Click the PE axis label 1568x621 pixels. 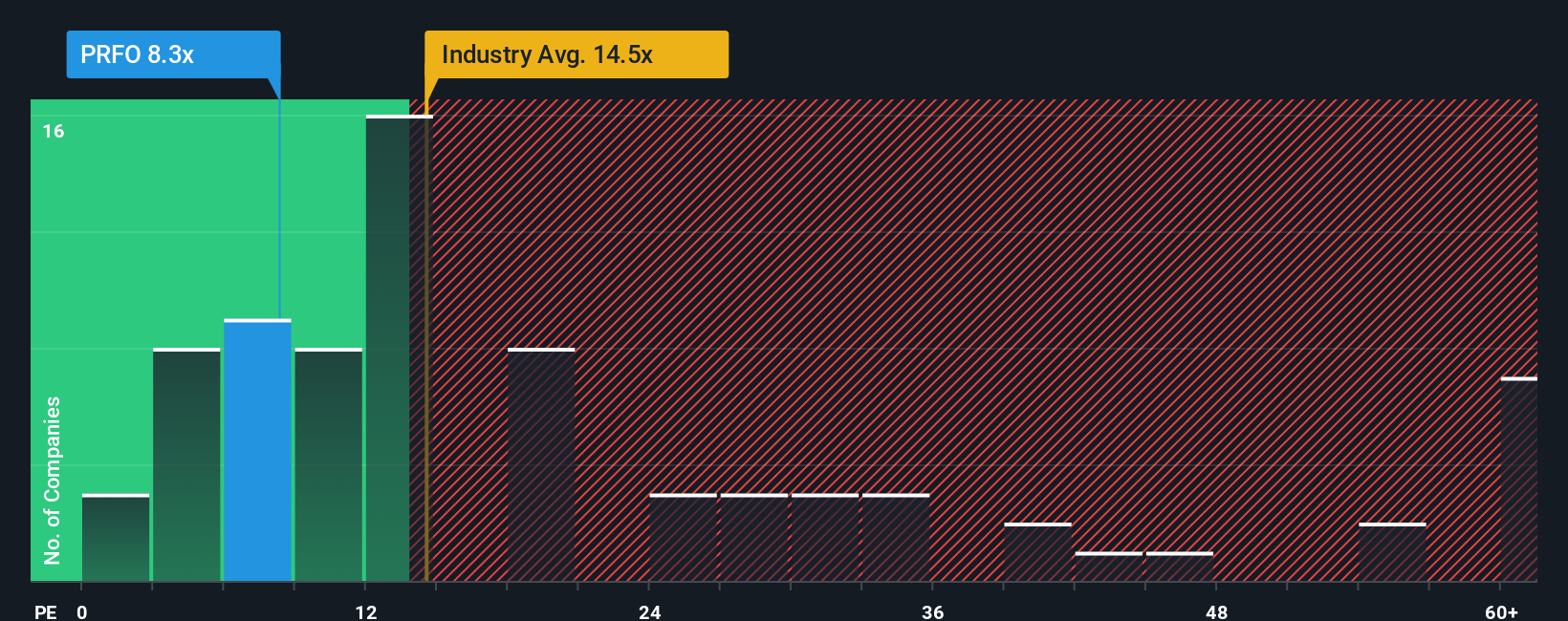pyautogui.click(x=46, y=611)
